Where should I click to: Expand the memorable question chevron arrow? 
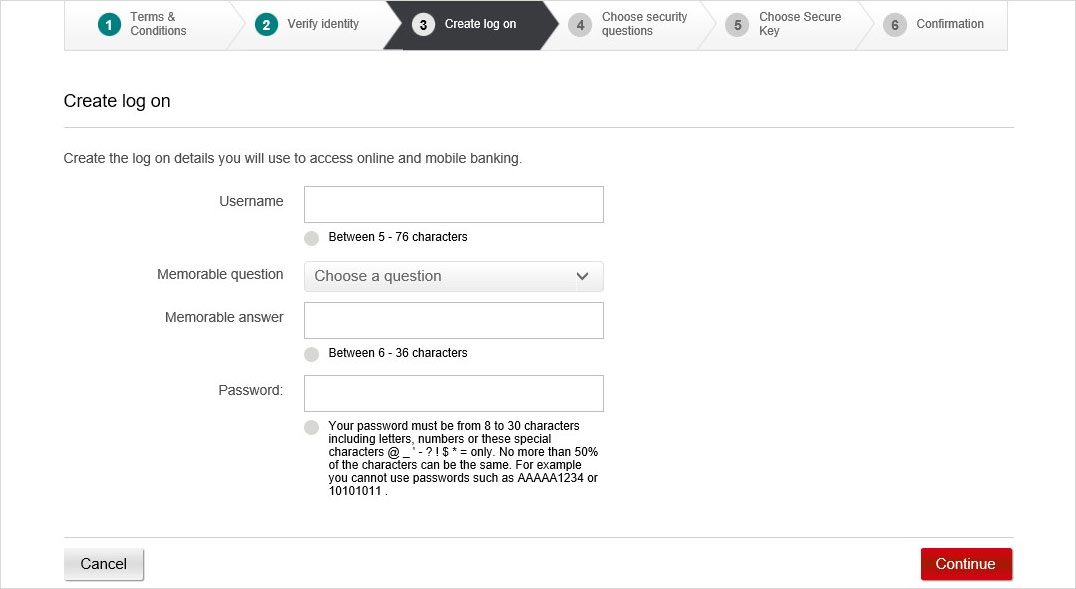[583, 276]
